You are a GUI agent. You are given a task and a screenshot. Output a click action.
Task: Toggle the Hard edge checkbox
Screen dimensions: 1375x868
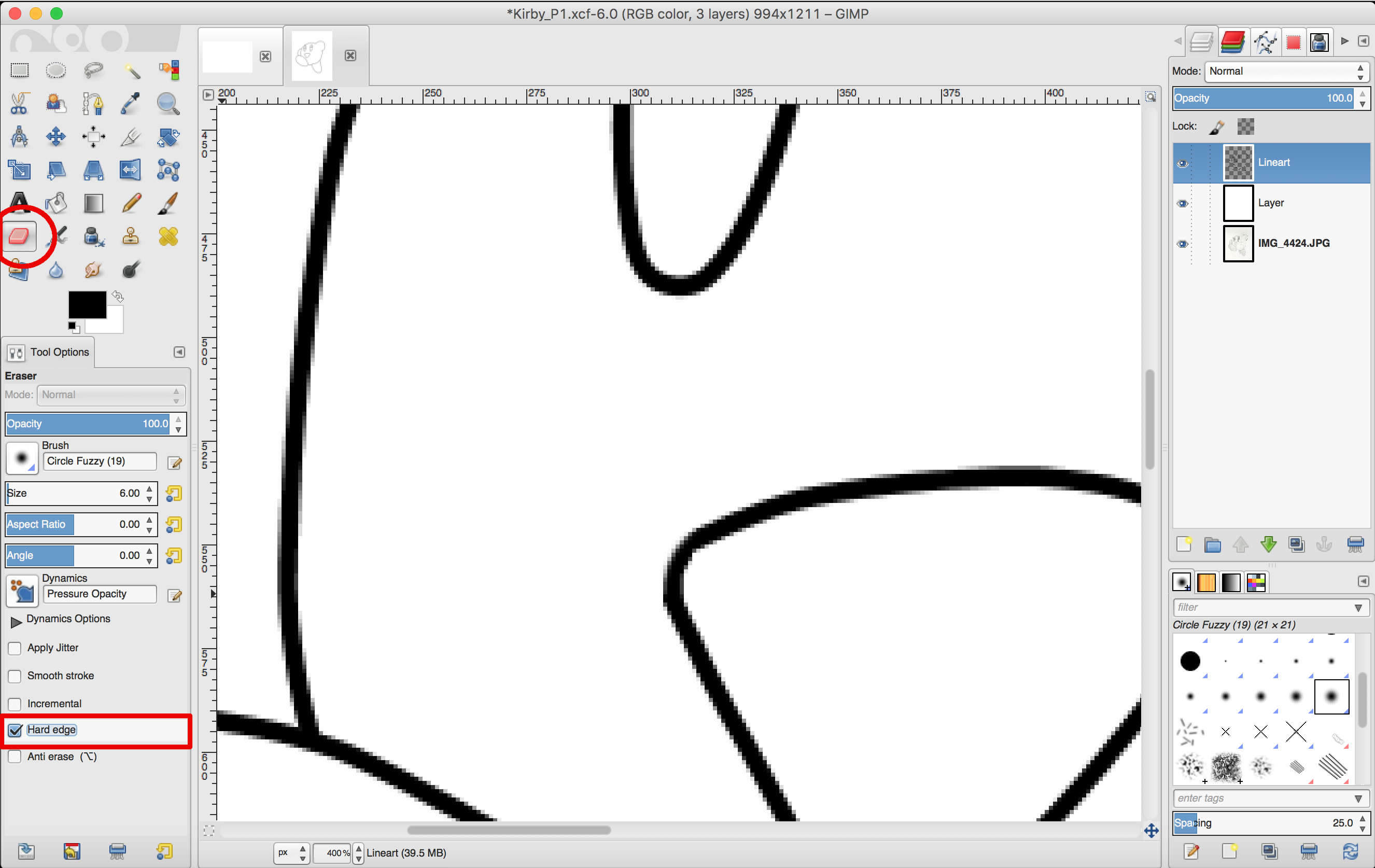tap(16, 730)
